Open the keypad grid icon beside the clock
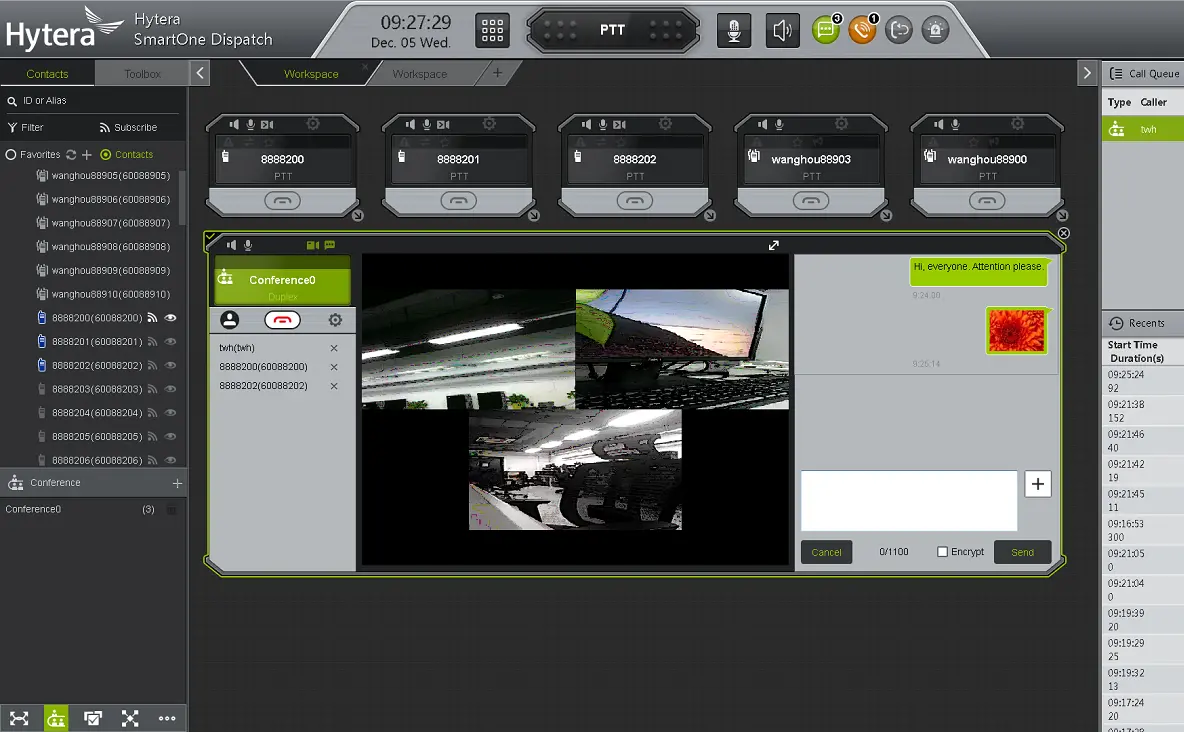The height and width of the screenshot is (732, 1184). point(491,30)
